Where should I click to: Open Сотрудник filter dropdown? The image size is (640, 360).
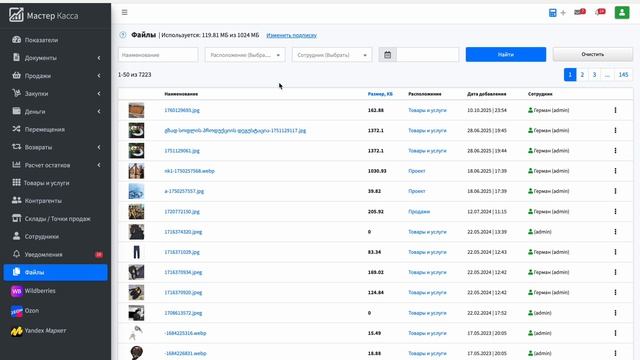point(332,55)
